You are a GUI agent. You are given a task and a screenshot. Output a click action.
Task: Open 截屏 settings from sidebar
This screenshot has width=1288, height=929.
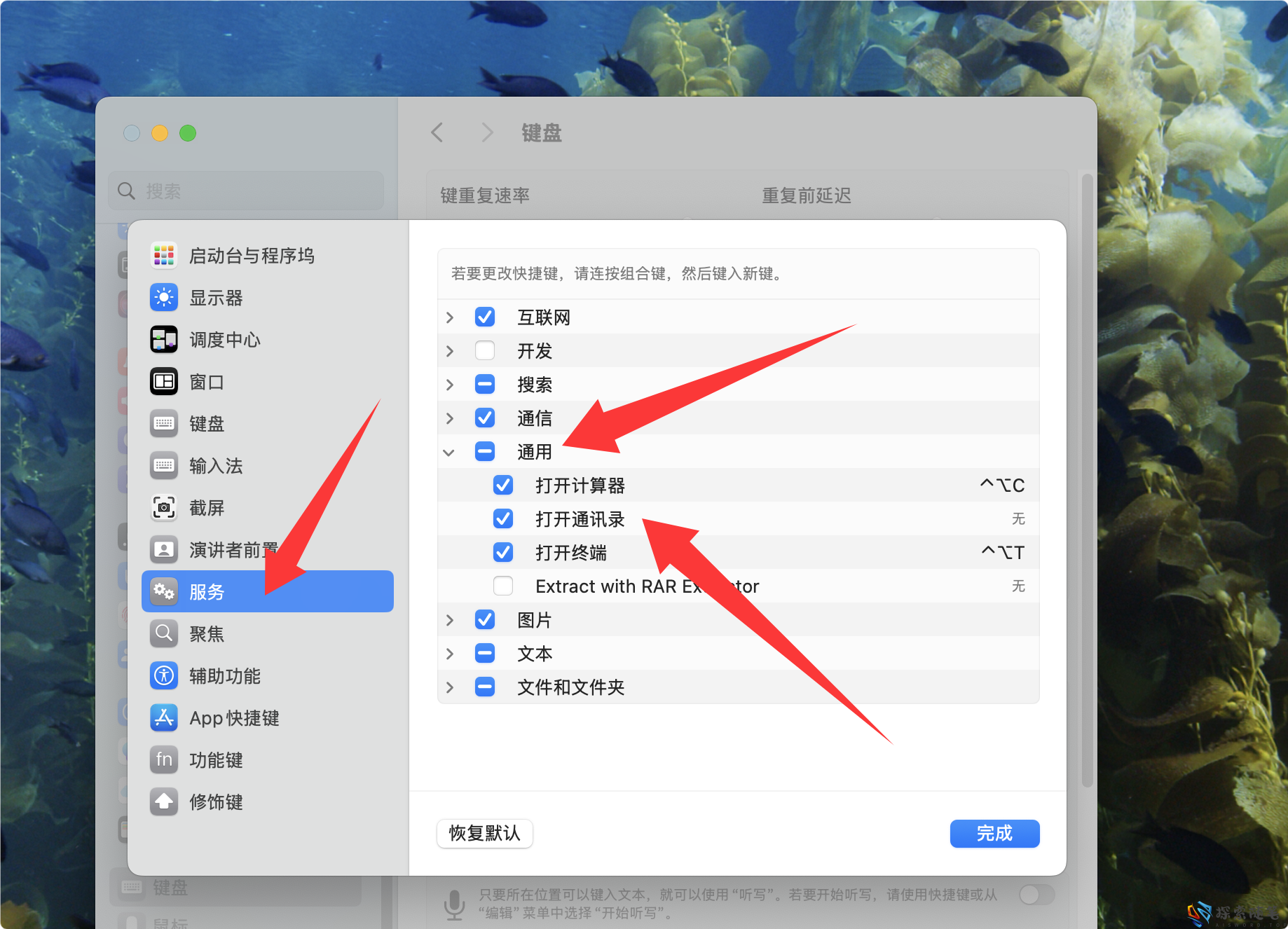163,508
